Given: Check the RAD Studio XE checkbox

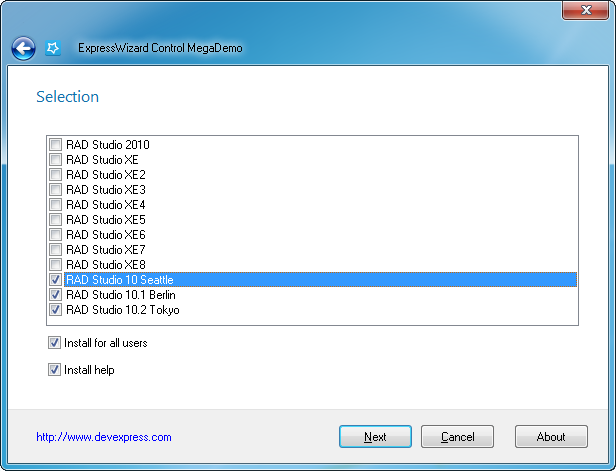Looking at the screenshot, I should (55, 159).
